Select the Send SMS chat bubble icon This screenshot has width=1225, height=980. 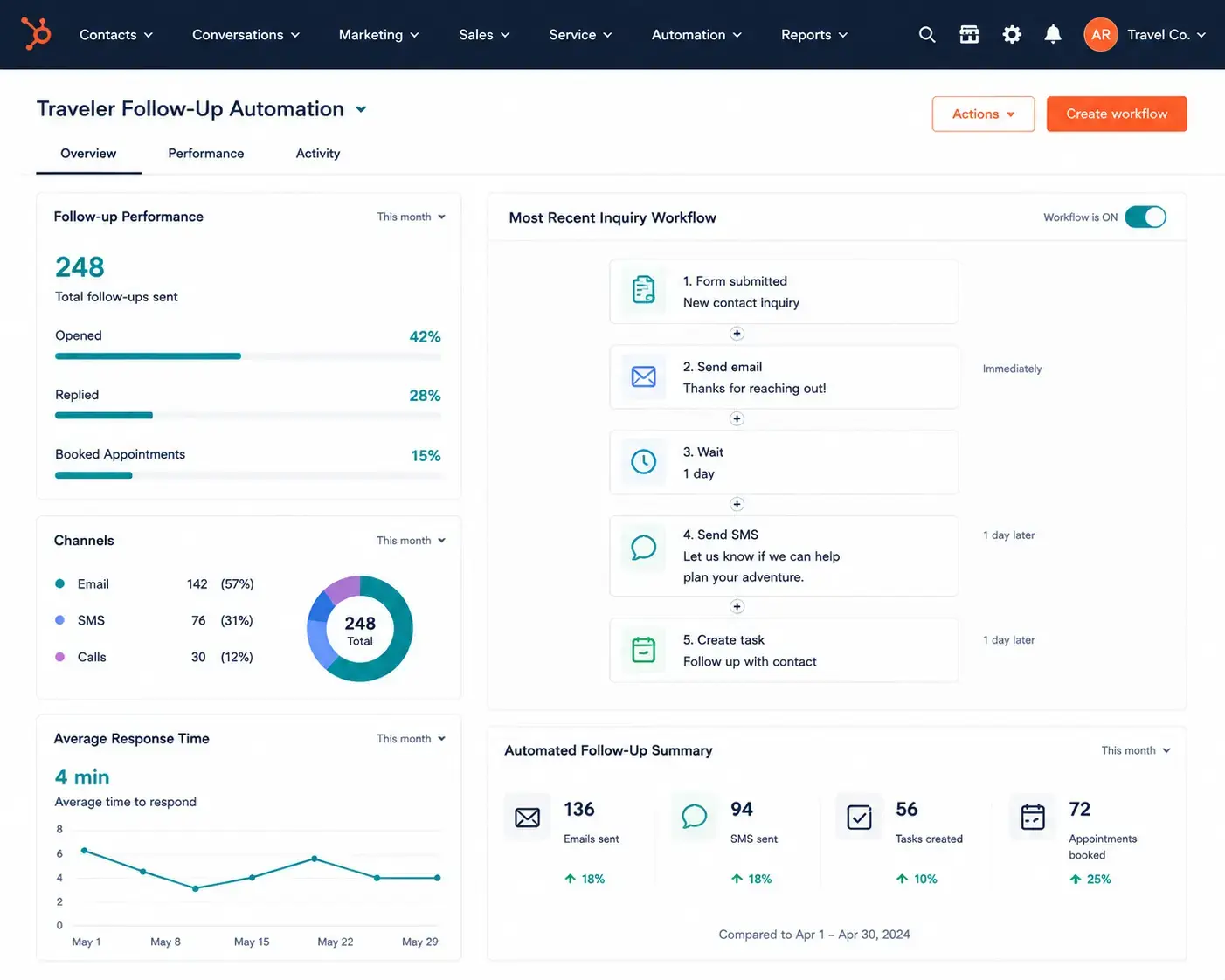tap(644, 548)
